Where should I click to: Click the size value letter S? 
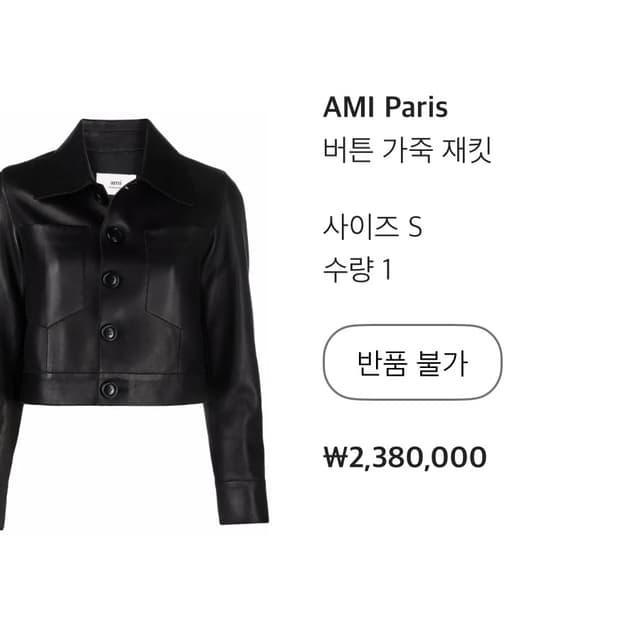(415, 227)
